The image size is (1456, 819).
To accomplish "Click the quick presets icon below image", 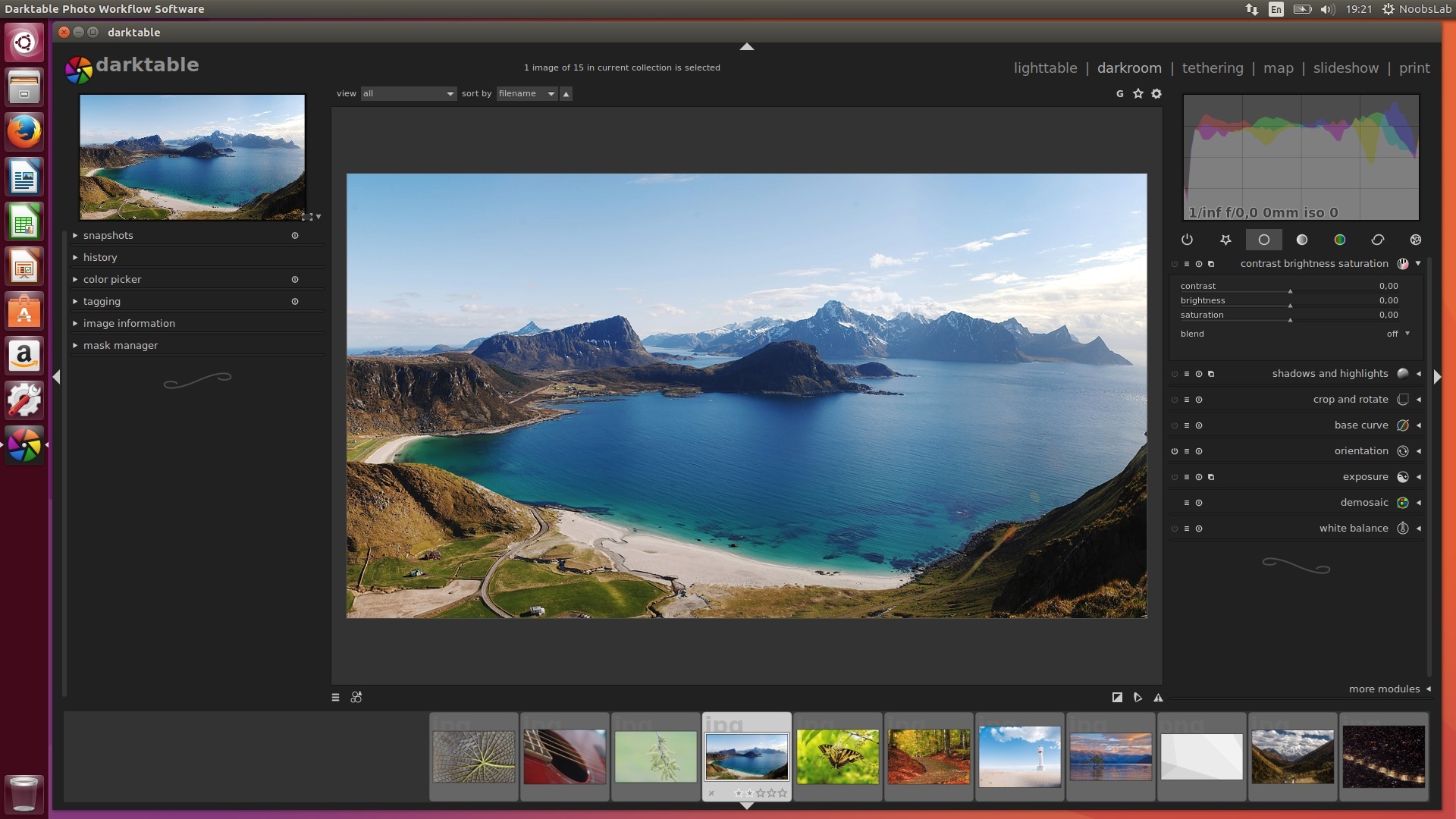I will (x=335, y=698).
